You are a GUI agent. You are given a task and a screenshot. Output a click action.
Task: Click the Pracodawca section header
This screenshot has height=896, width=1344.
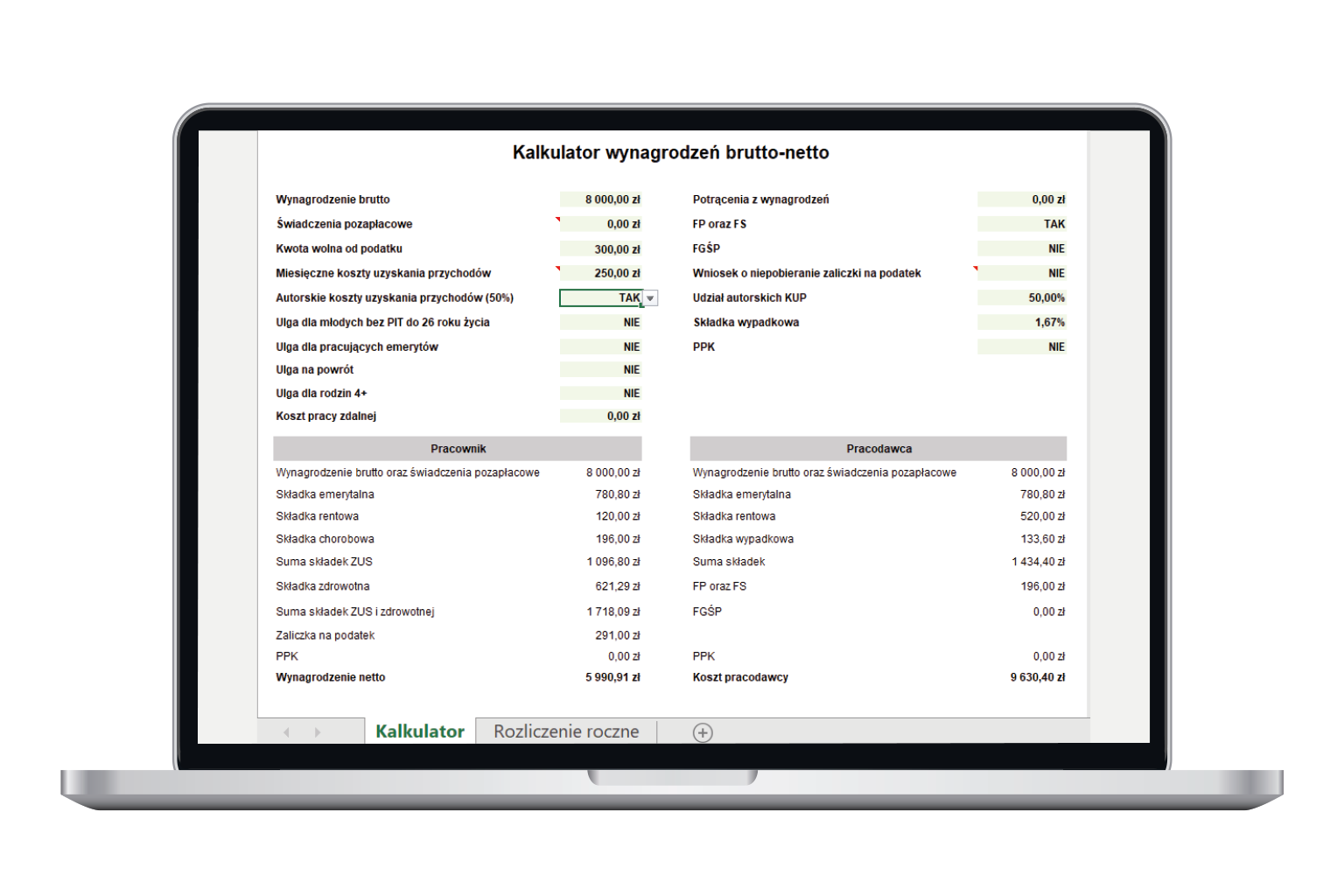(x=878, y=449)
